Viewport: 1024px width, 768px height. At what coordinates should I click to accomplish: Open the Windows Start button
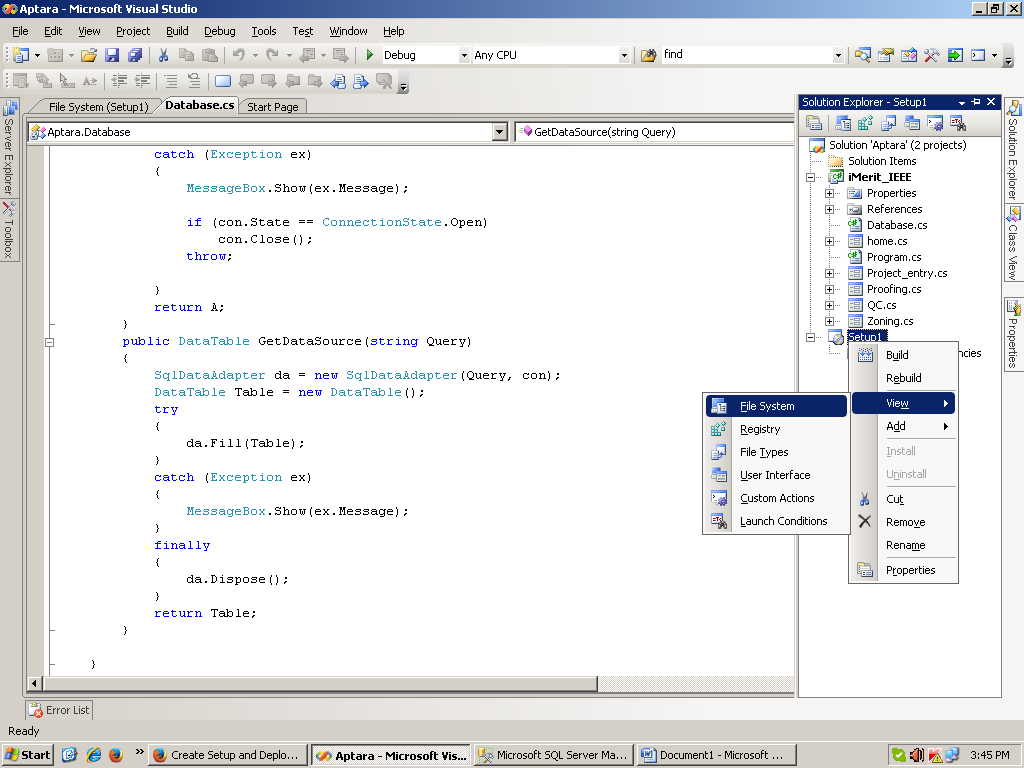(x=27, y=755)
